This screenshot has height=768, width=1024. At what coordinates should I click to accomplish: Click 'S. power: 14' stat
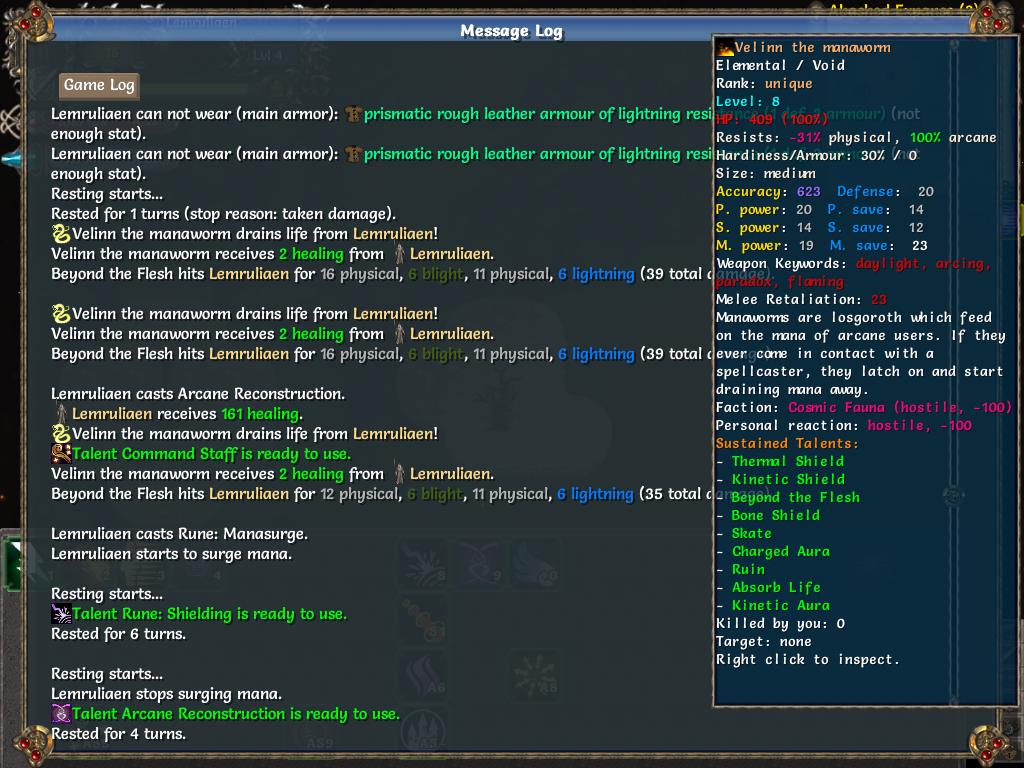[x=764, y=228]
